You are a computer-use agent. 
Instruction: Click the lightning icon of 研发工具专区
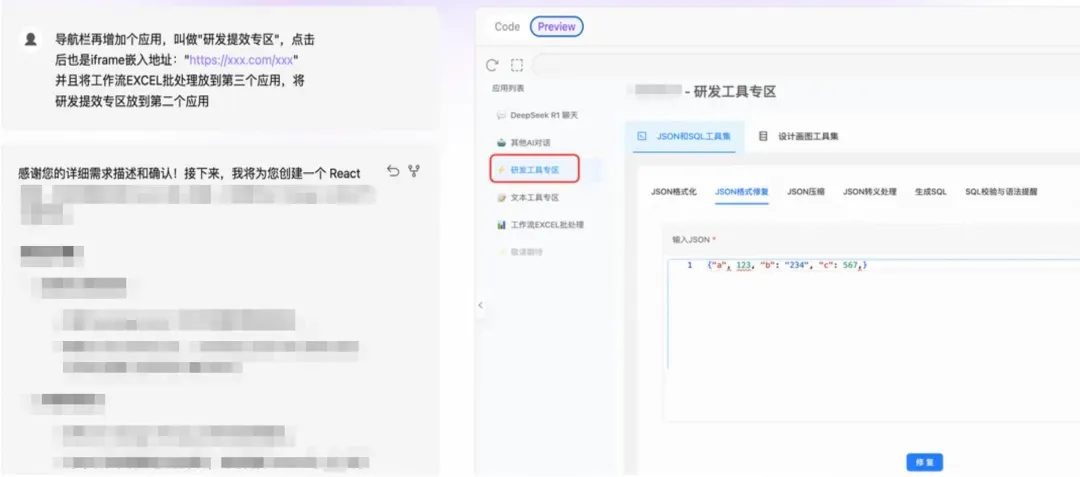click(x=501, y=170)
